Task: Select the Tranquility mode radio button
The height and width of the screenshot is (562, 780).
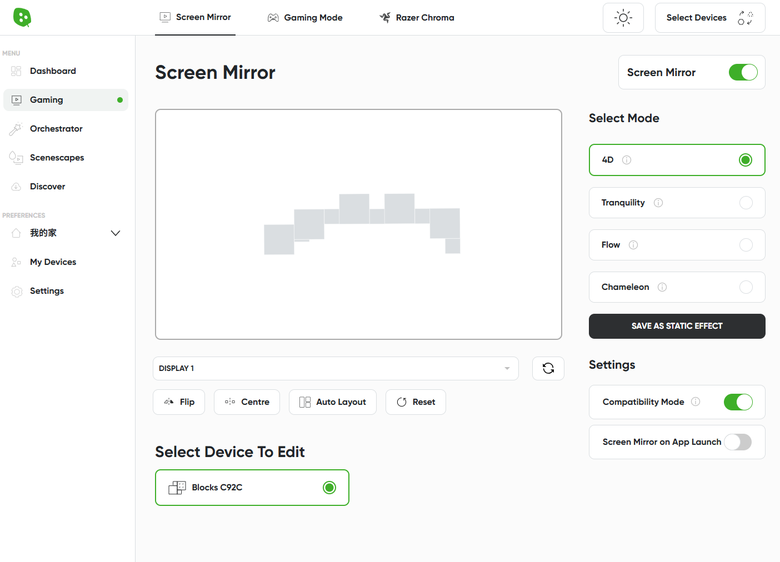Action: point(746,202)
